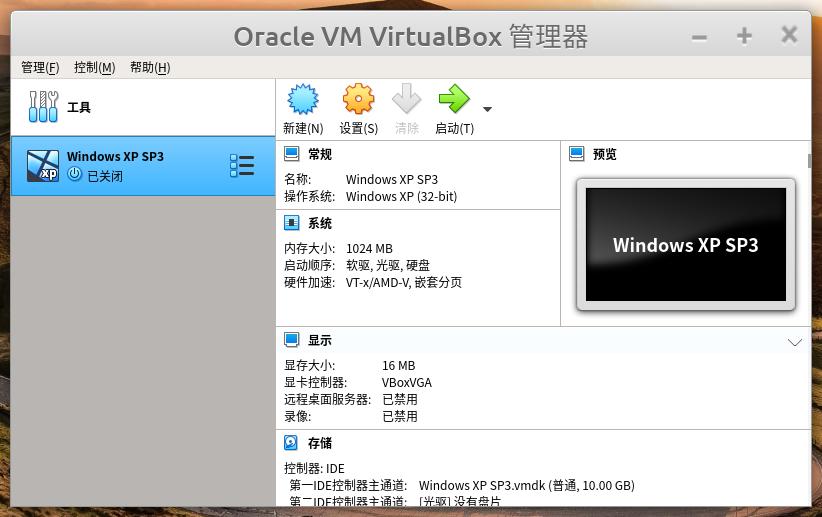Image resolution: width=822 pixels, height=517 pixels.
Task: Click the 已关闭 status text
Action: pyautogui.click(x=105, y=176)
